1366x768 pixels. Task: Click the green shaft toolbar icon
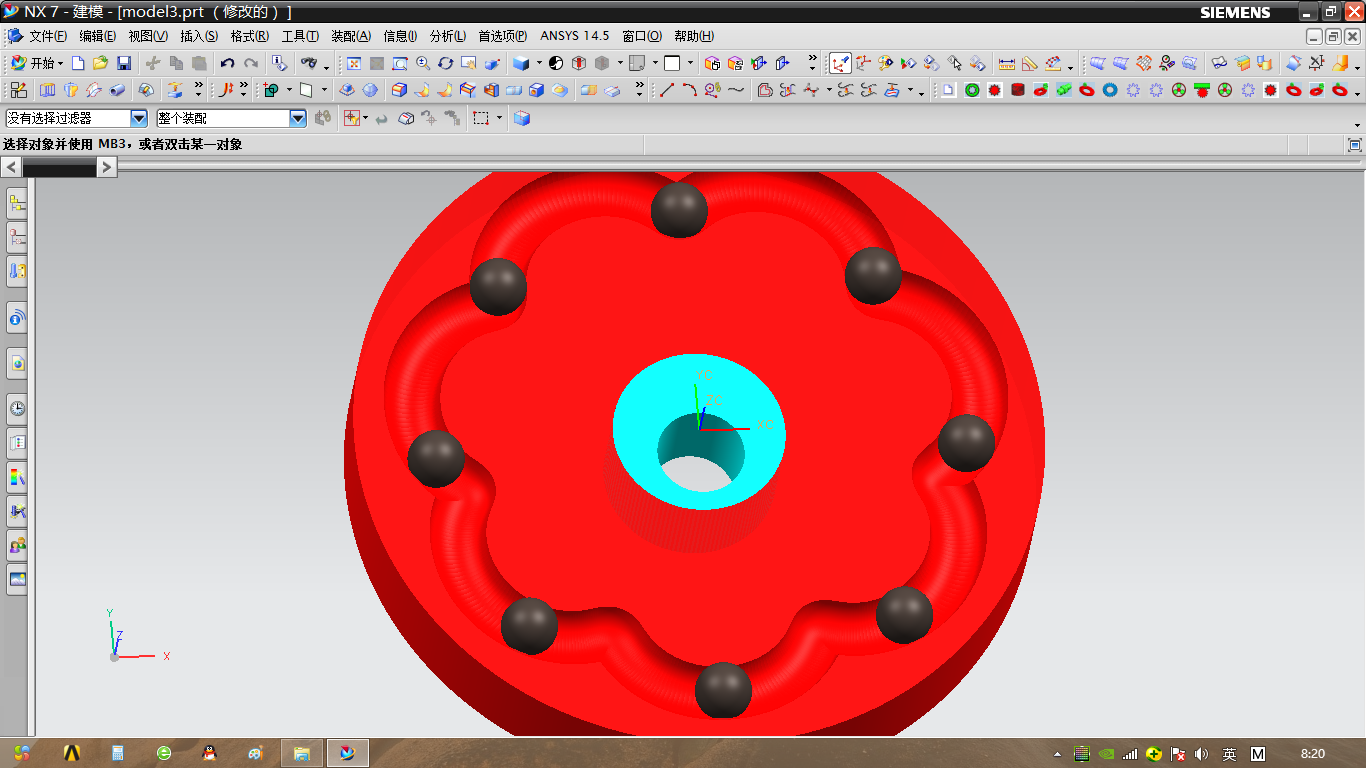[x=1064, y=90]
